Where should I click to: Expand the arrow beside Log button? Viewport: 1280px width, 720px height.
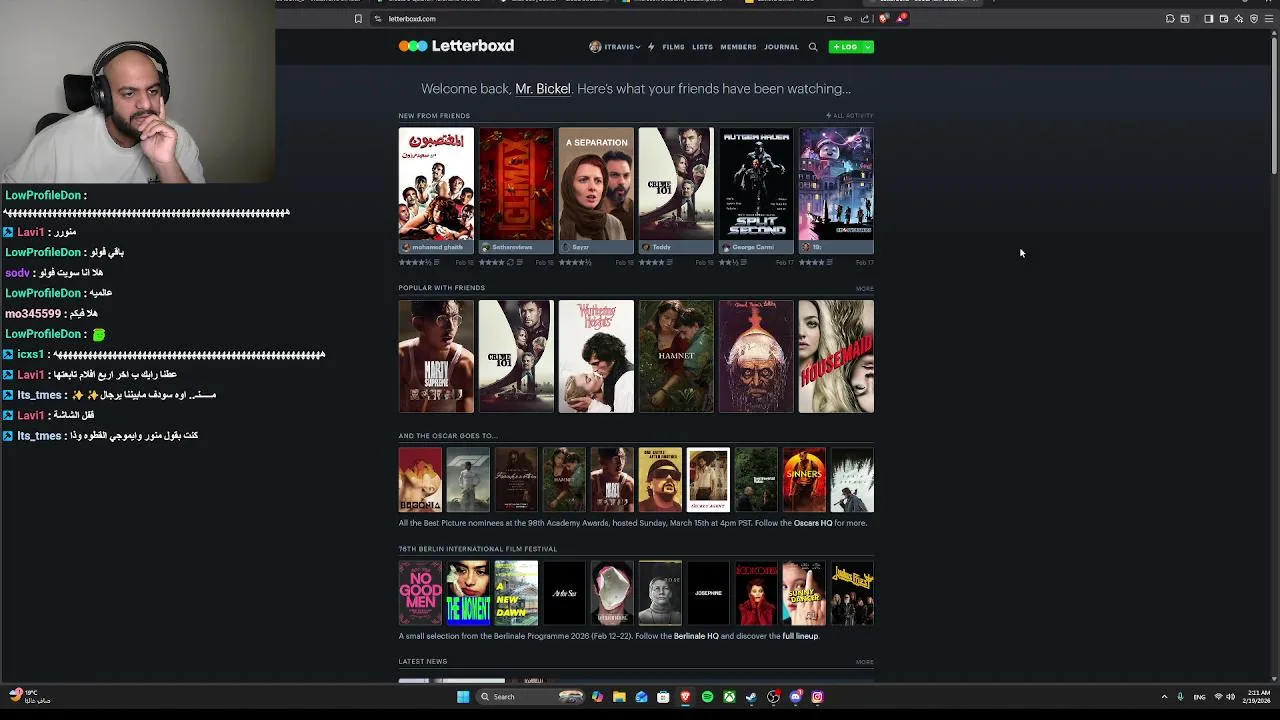868,47
